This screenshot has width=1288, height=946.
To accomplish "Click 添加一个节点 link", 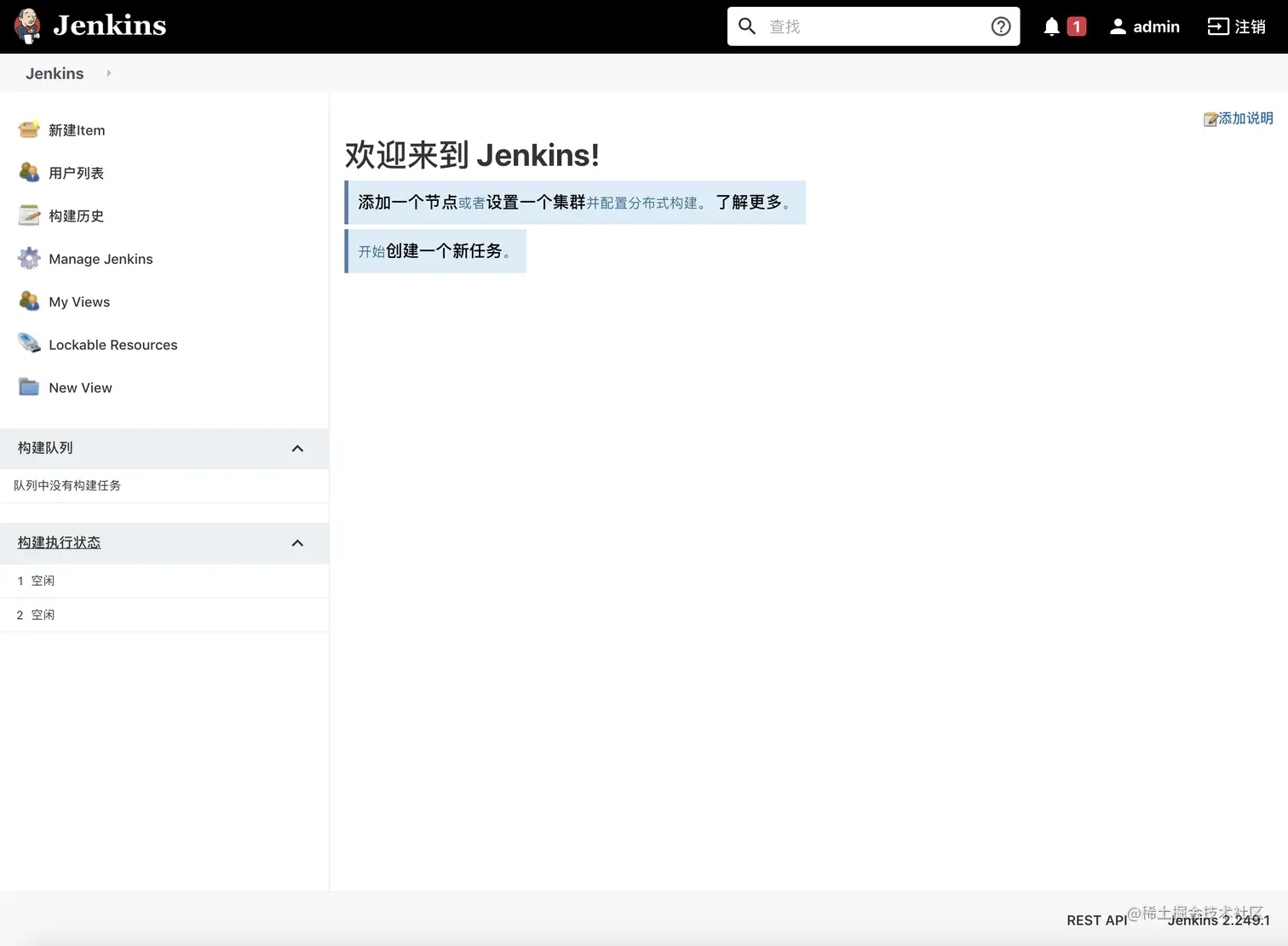I will (x=408, y=202).
